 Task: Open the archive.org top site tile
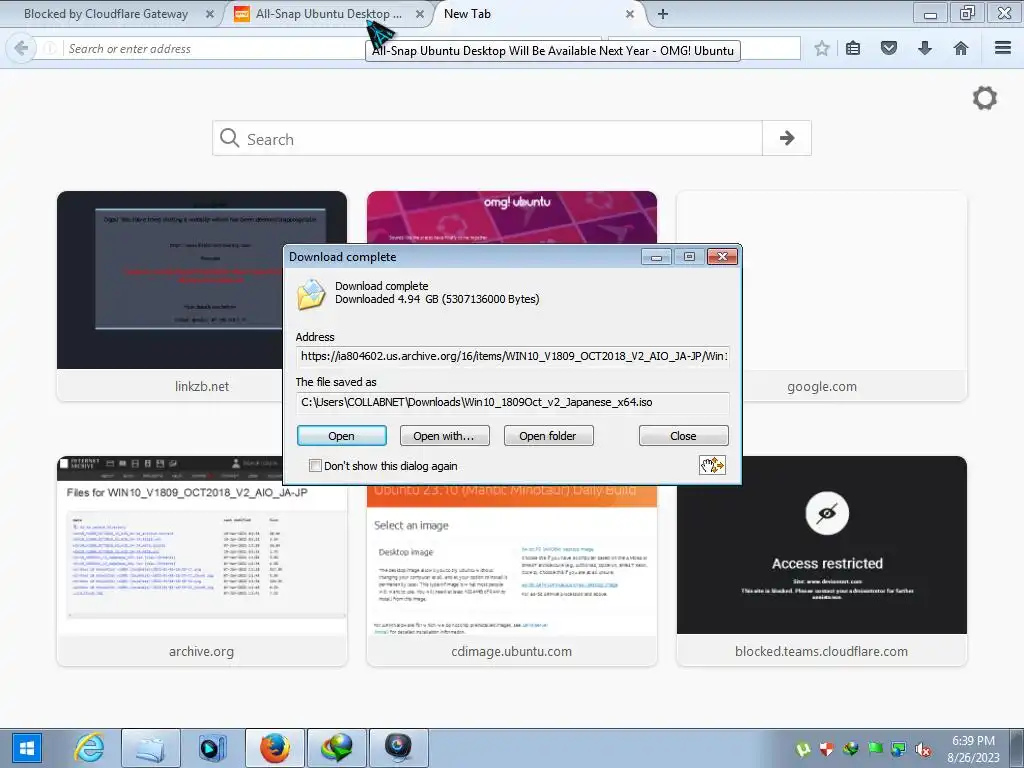(202, 561)
